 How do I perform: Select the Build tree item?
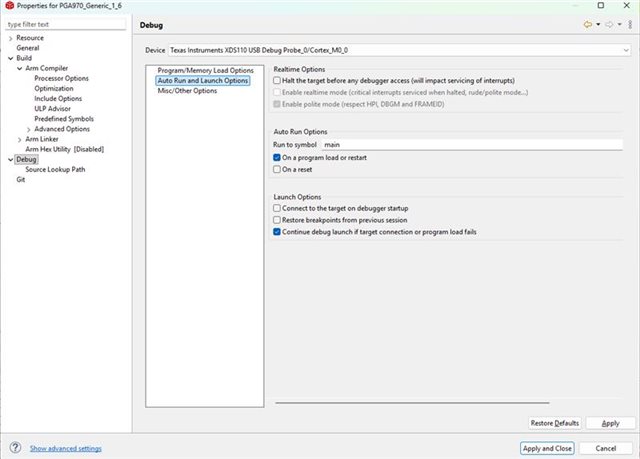[24, 58]
